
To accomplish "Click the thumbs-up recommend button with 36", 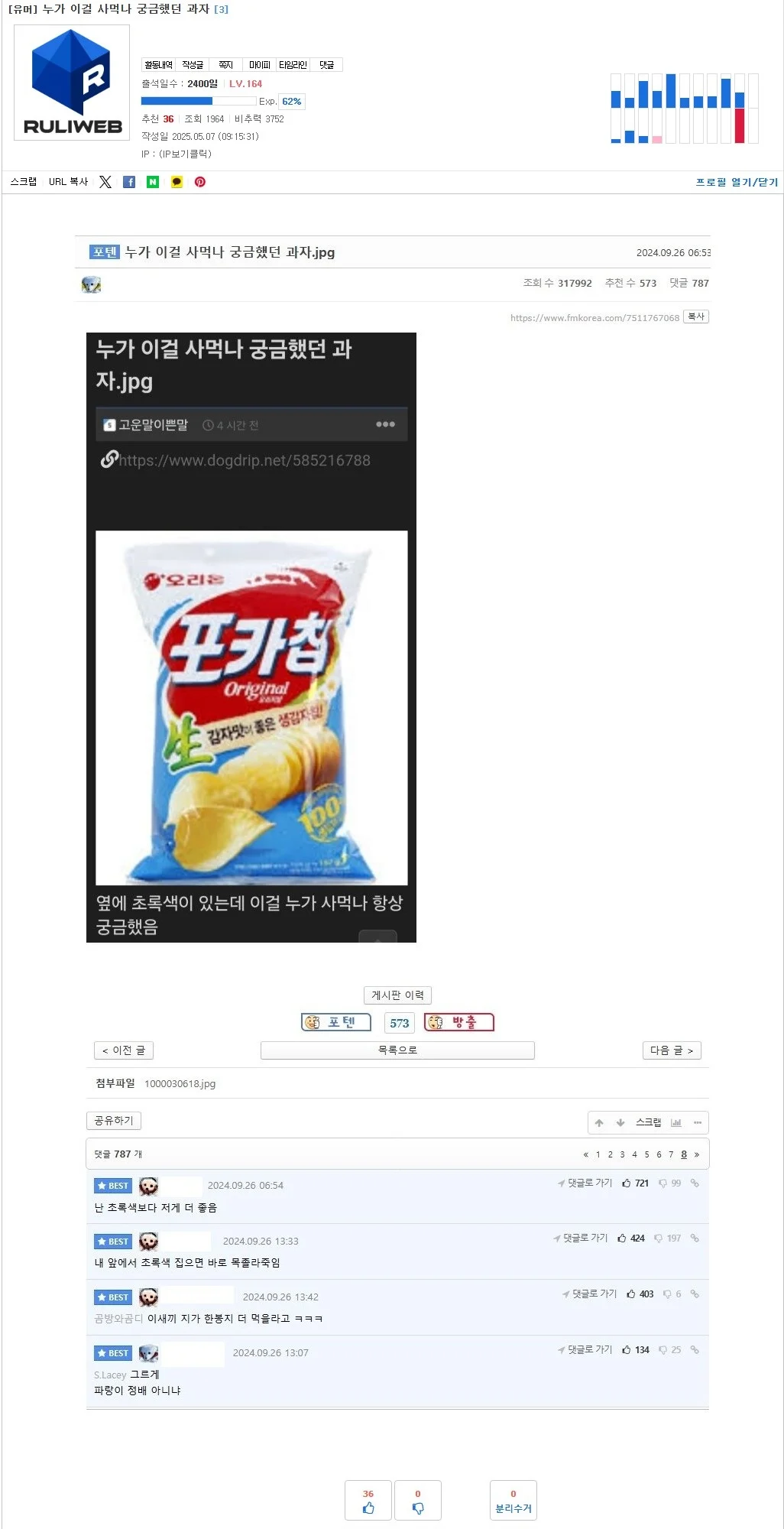I will click(x=368, y=1500).
